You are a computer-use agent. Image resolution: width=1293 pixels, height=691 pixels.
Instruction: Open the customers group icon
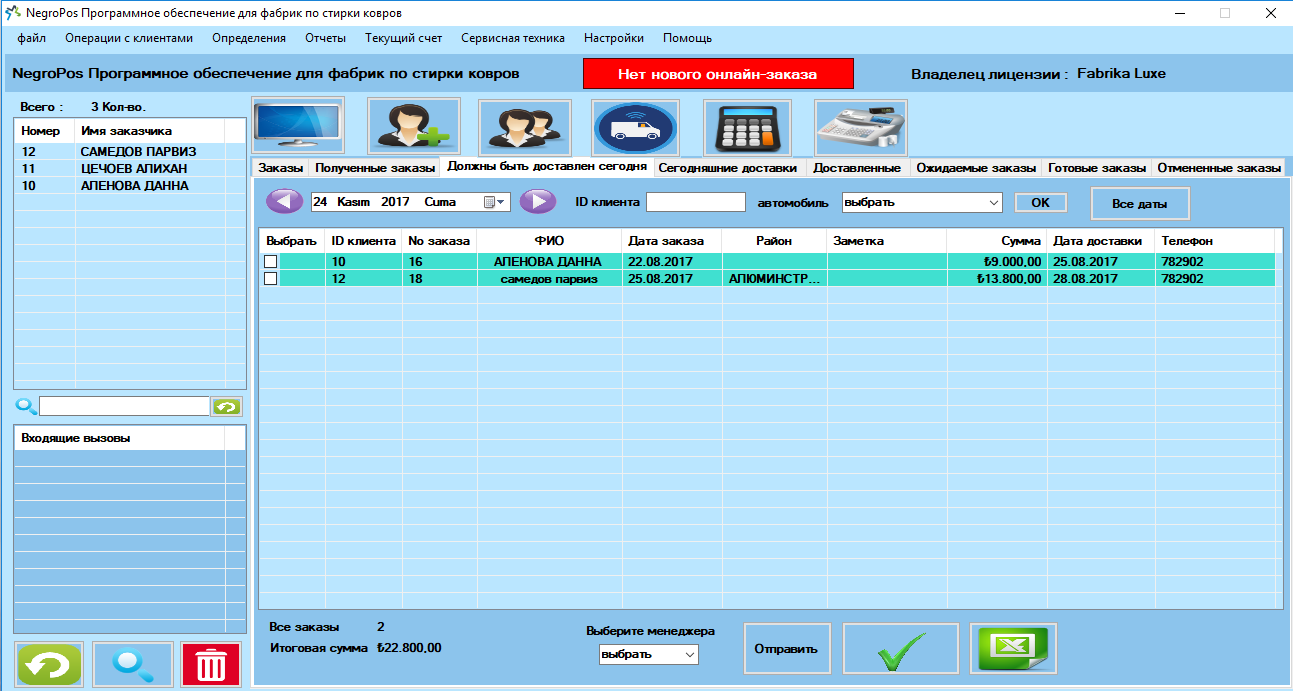tap(525, 127)
